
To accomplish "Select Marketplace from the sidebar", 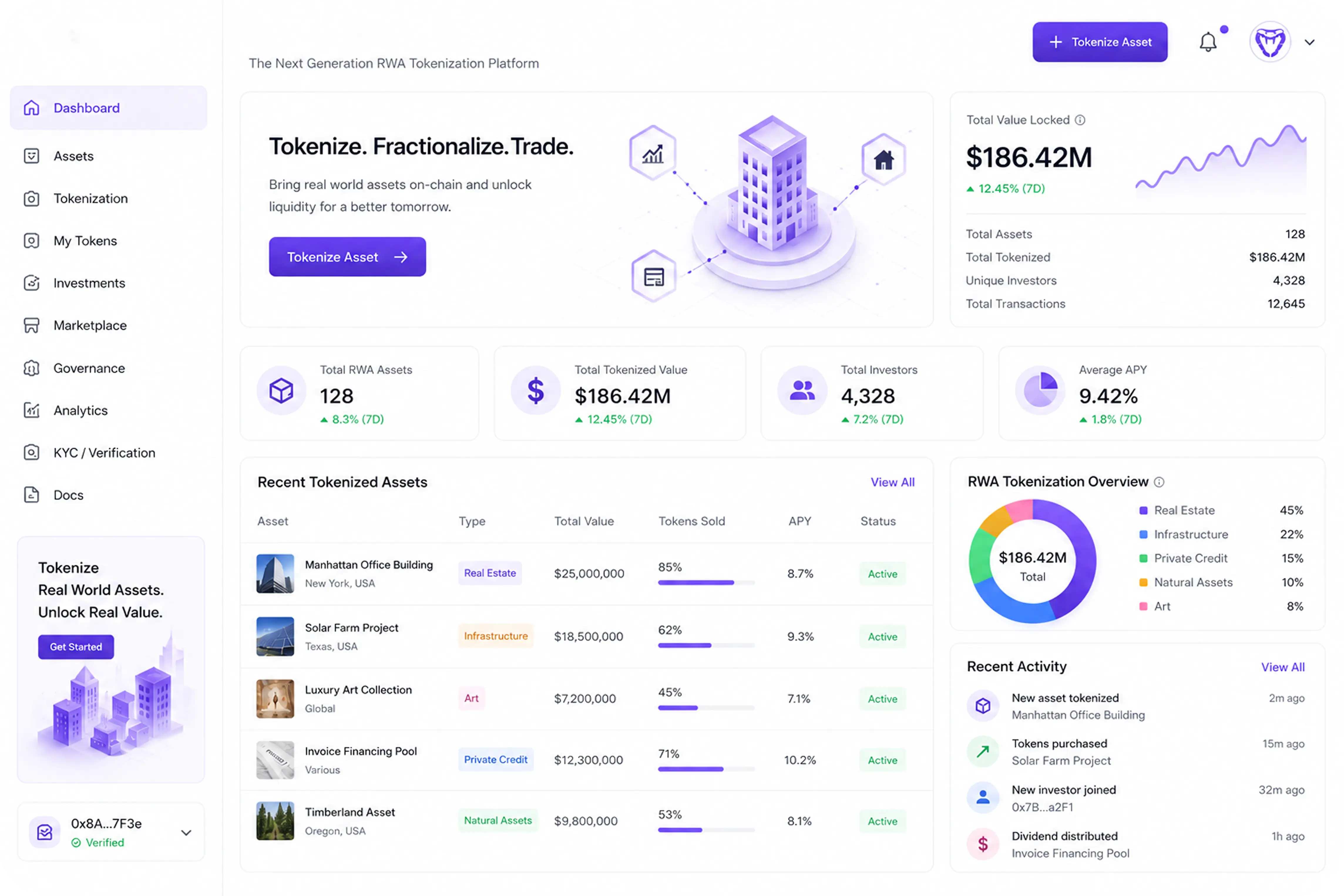I will point(90,325).
